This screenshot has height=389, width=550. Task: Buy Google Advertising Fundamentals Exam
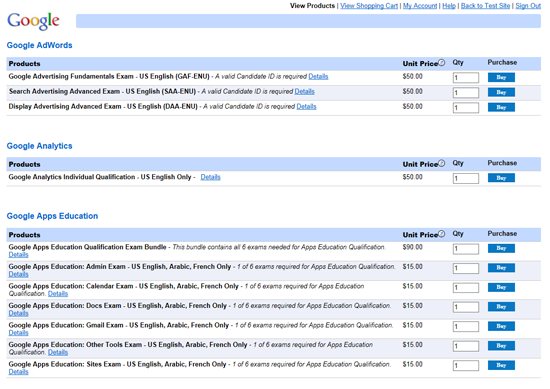tap(501, 78)
